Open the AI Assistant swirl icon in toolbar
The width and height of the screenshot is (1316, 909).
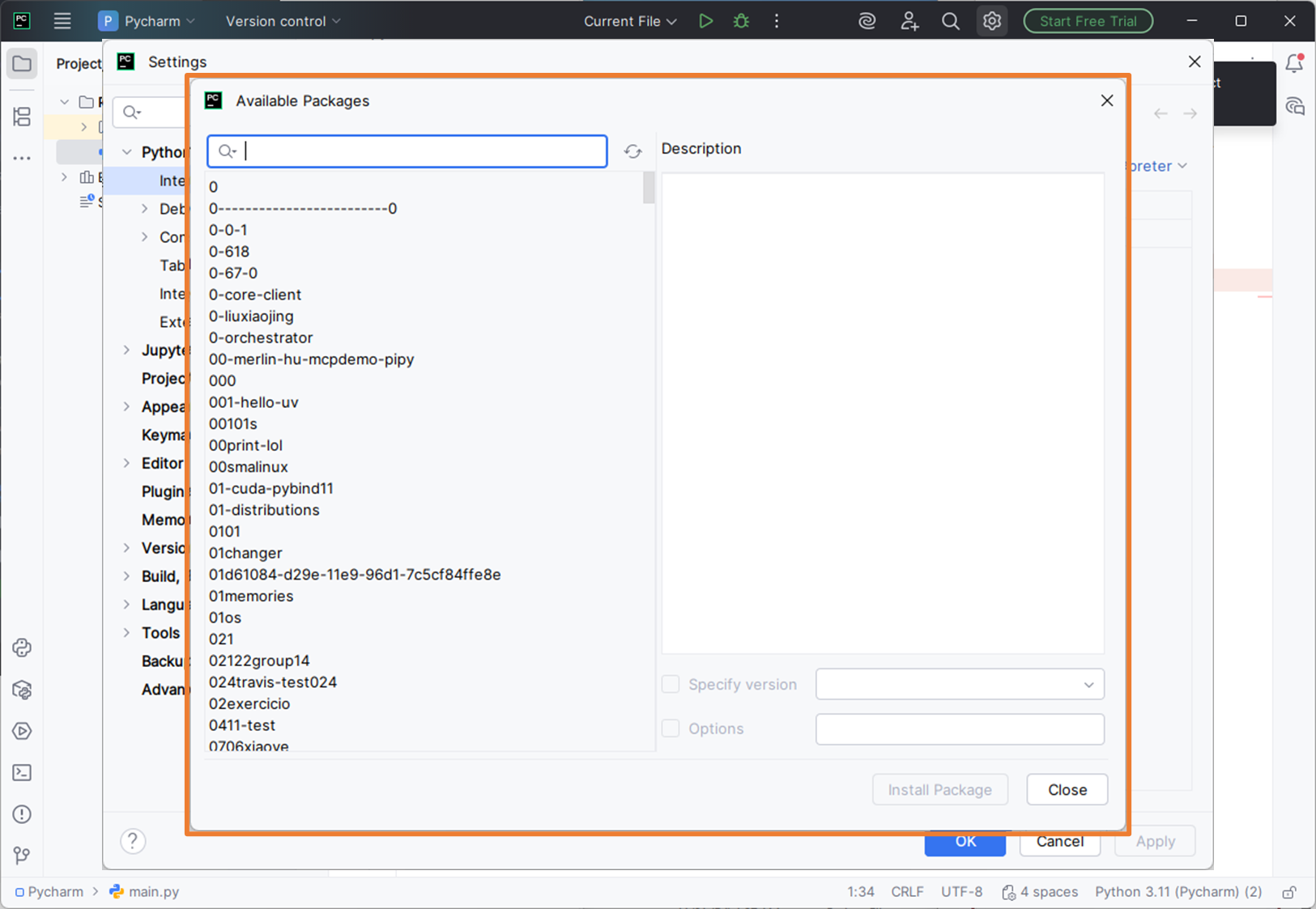(x=867, y=21)
